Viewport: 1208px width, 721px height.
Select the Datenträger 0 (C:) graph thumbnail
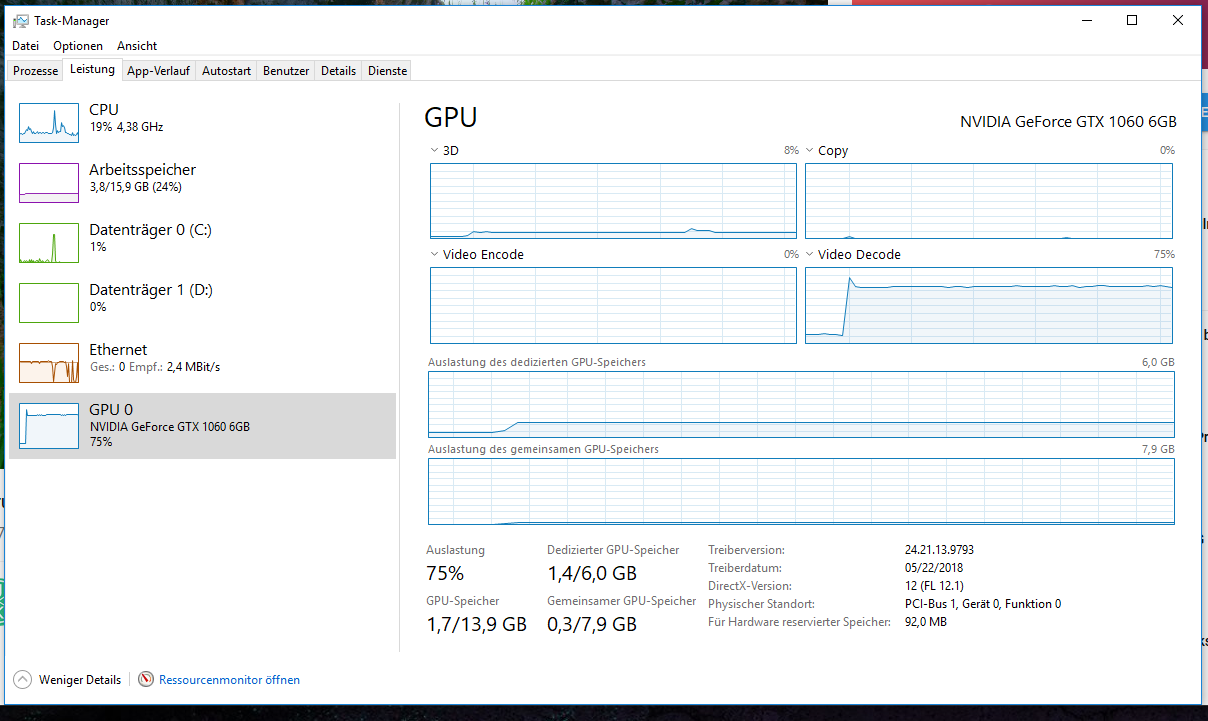click(x=49, y=243)
